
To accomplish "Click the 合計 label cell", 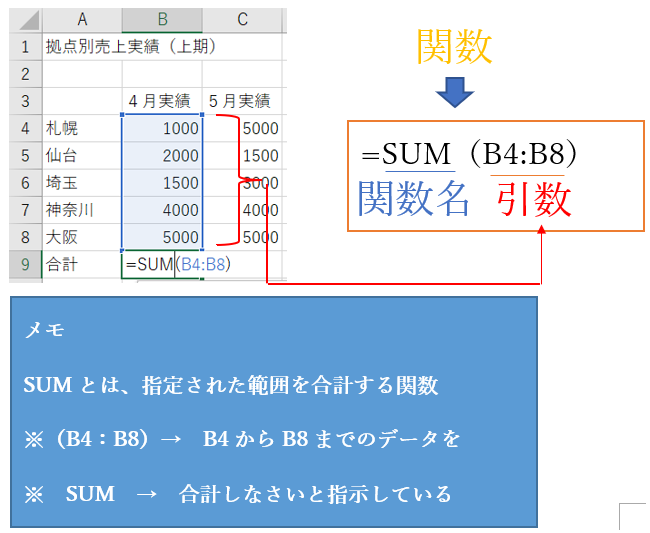I will click(x=81, y=265).
